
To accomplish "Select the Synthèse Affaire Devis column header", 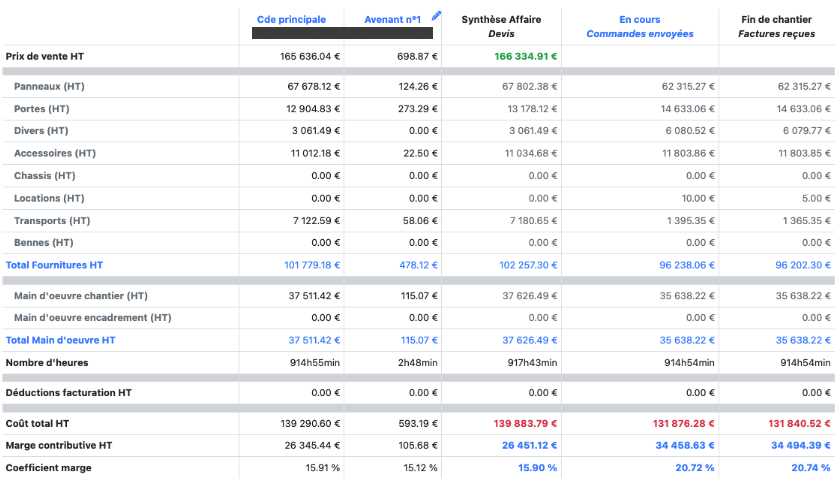I will click(500, 26).
